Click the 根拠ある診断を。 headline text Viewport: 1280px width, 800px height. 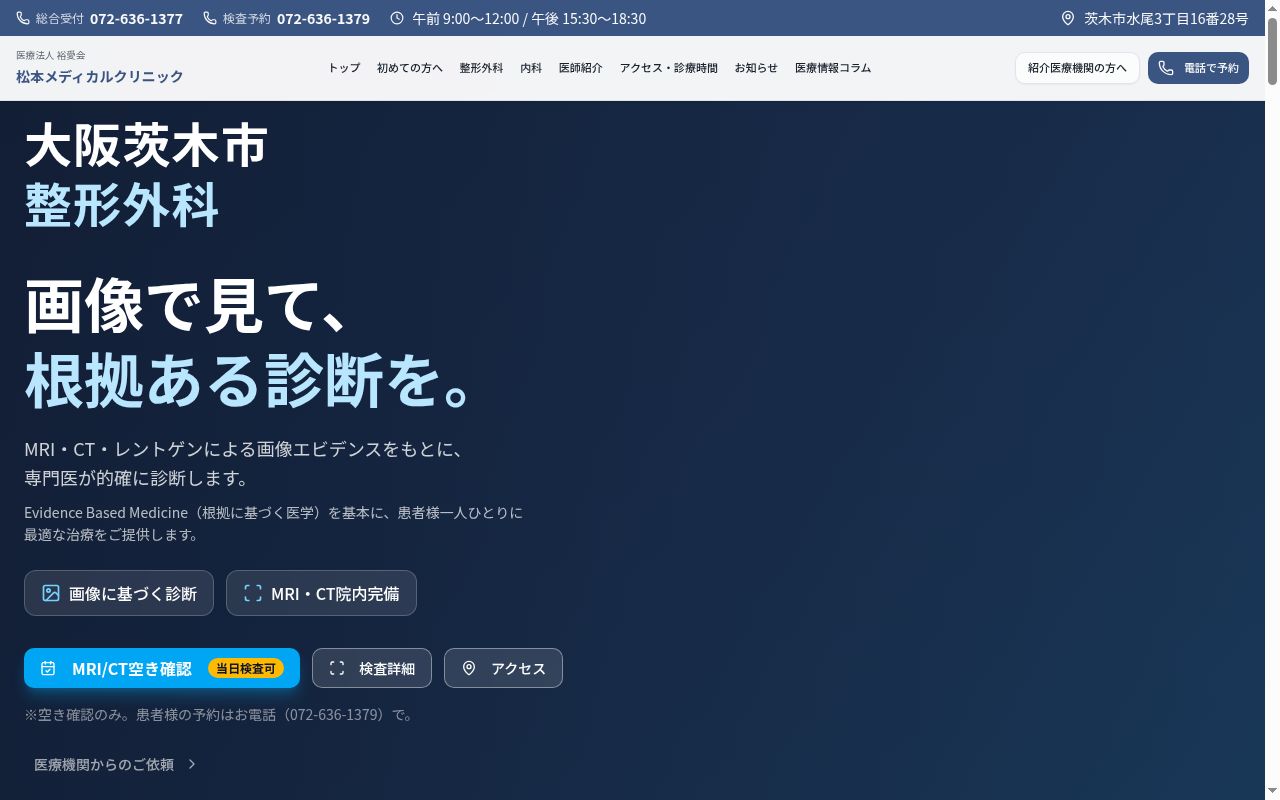(249, 381)
